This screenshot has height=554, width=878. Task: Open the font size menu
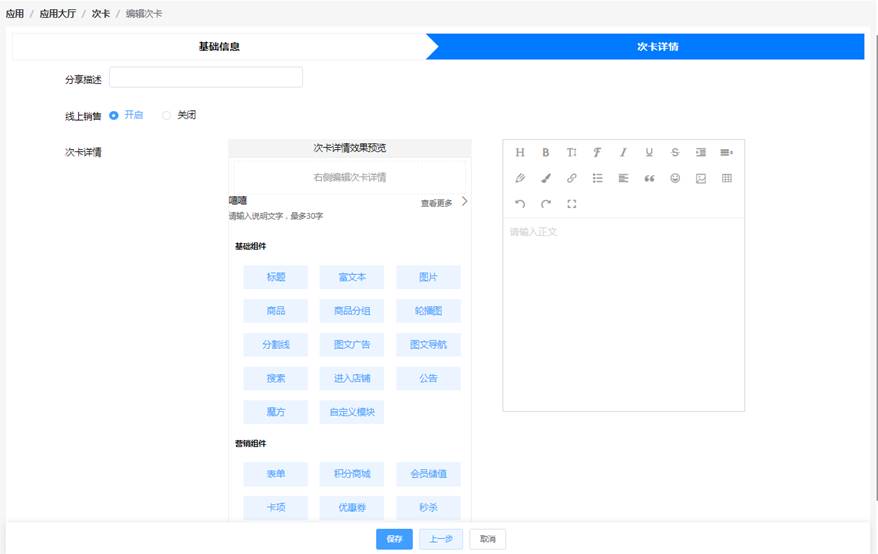pos(572,153)
